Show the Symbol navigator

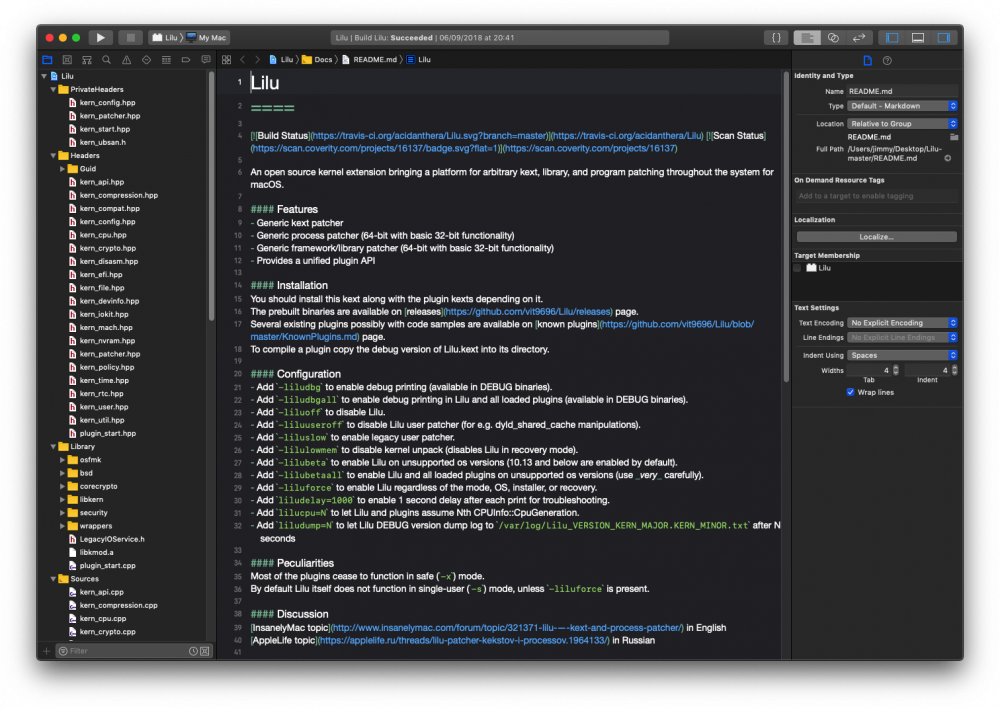(87, 60)
